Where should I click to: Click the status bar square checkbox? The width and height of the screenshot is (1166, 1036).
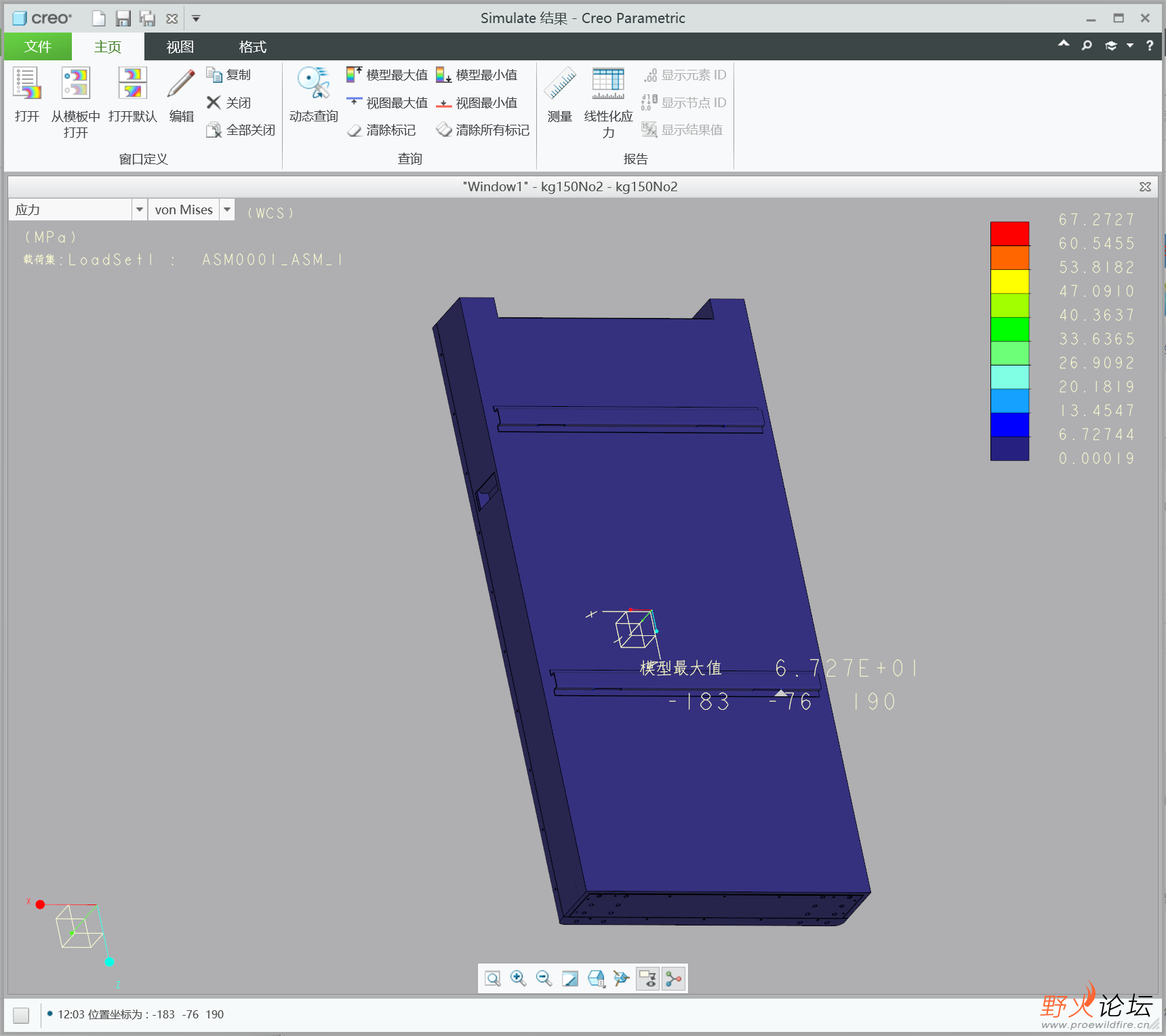tap(21, 1015)
